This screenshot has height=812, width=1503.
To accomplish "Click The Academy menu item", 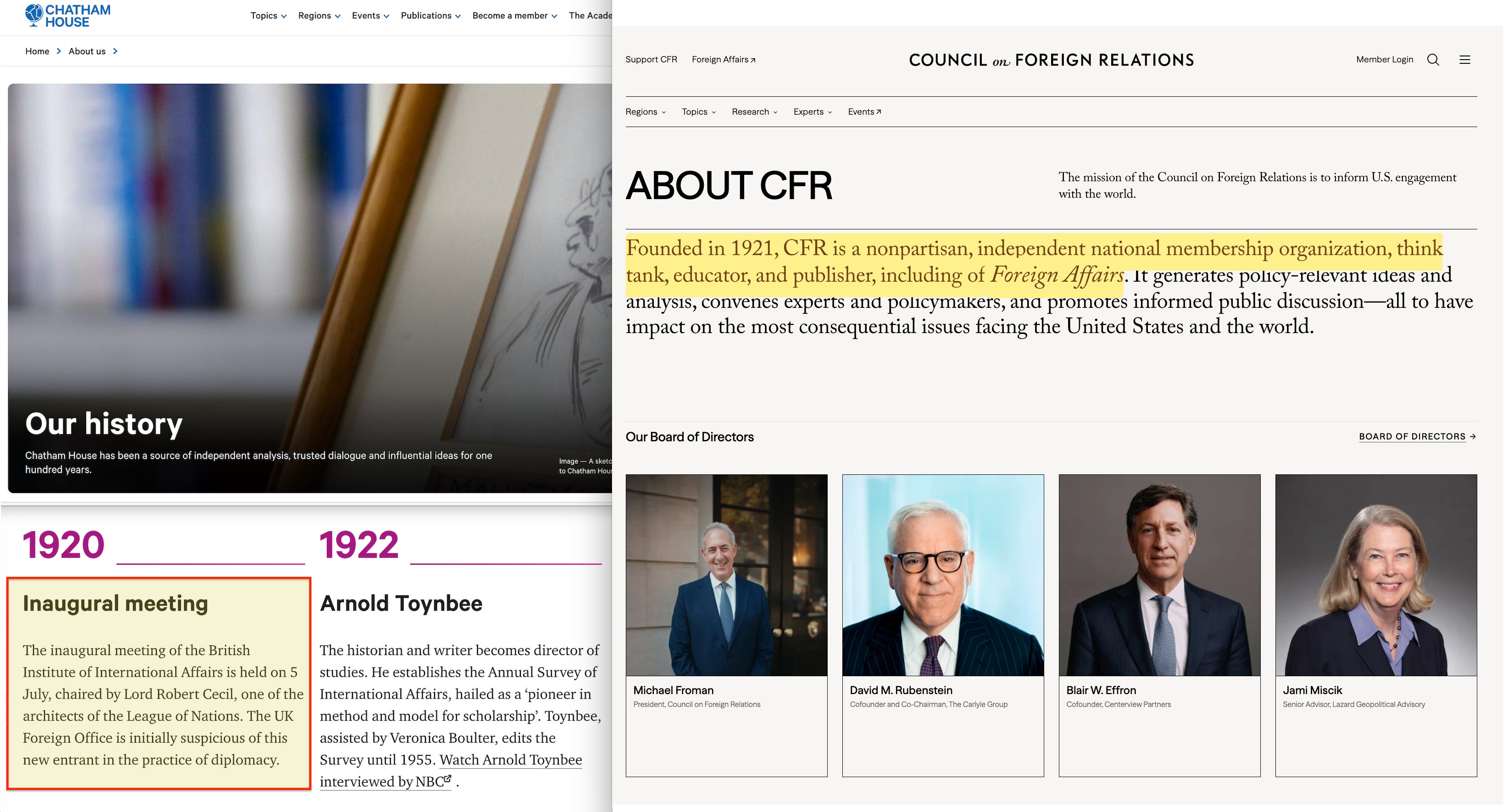I will coord(590,16).
